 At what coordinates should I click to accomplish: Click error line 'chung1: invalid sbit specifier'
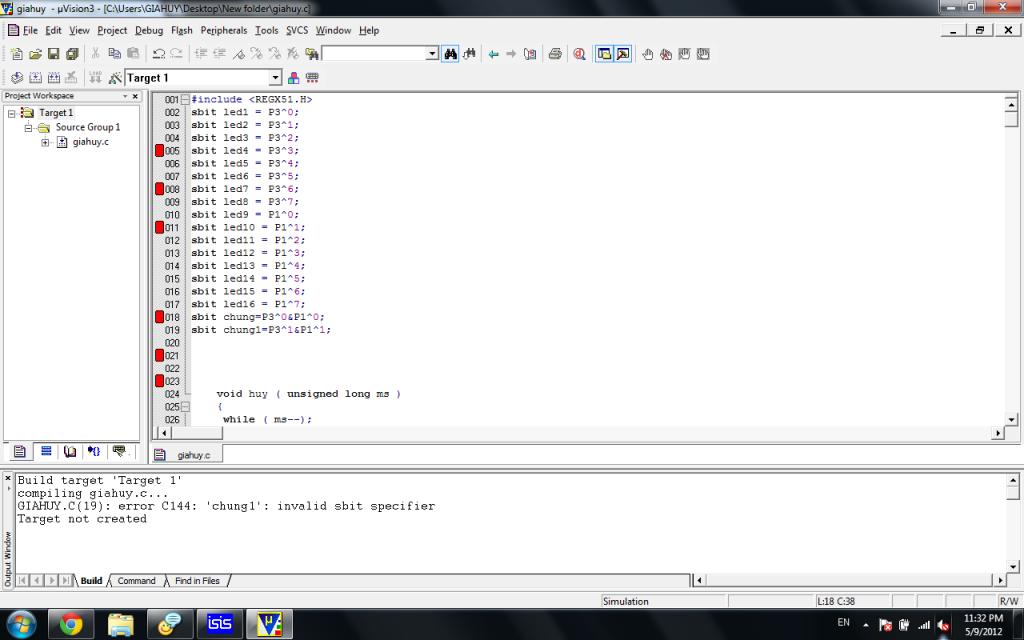pos(226,506)
